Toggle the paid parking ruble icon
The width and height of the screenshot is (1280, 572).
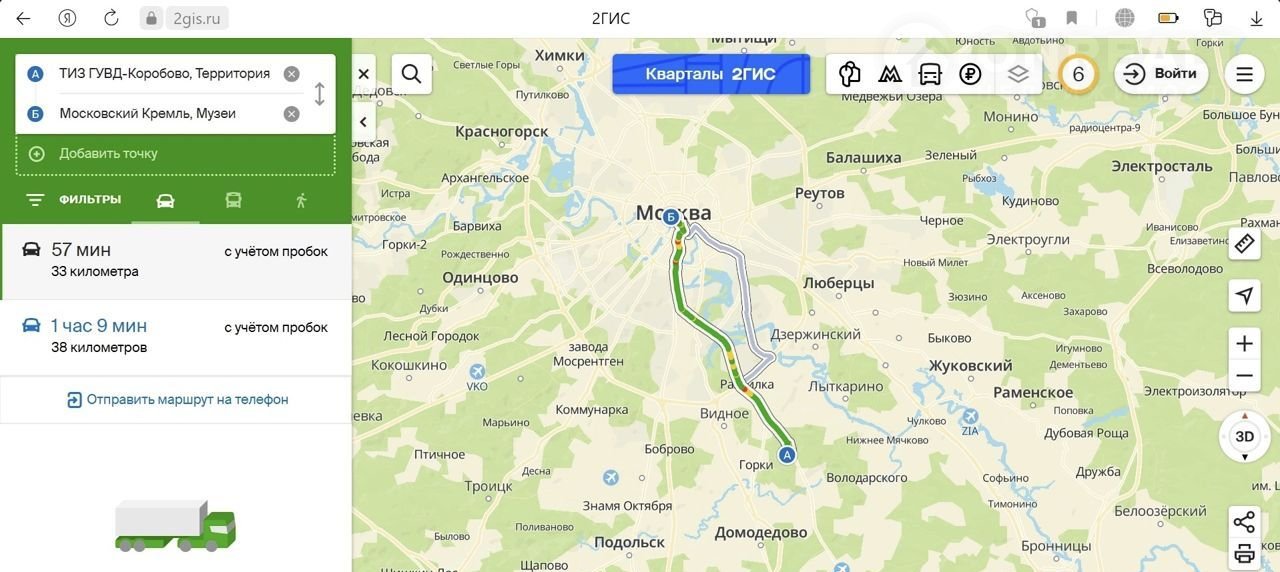(x=970, y=74)
